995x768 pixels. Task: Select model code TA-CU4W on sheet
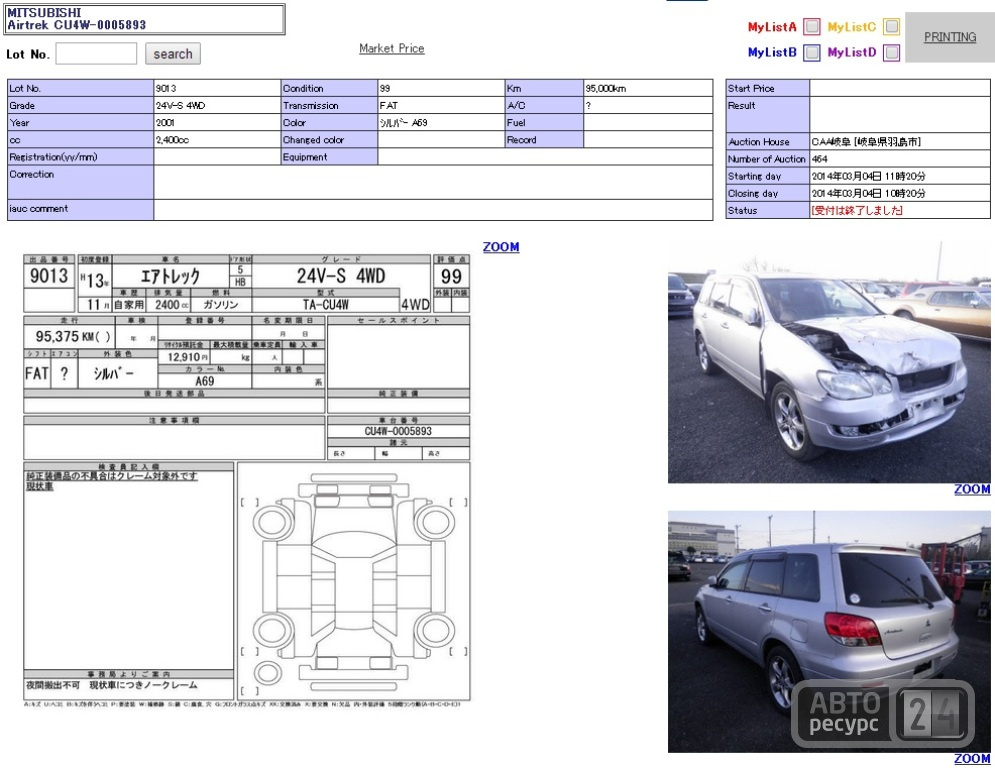click(x=326, y=305)
